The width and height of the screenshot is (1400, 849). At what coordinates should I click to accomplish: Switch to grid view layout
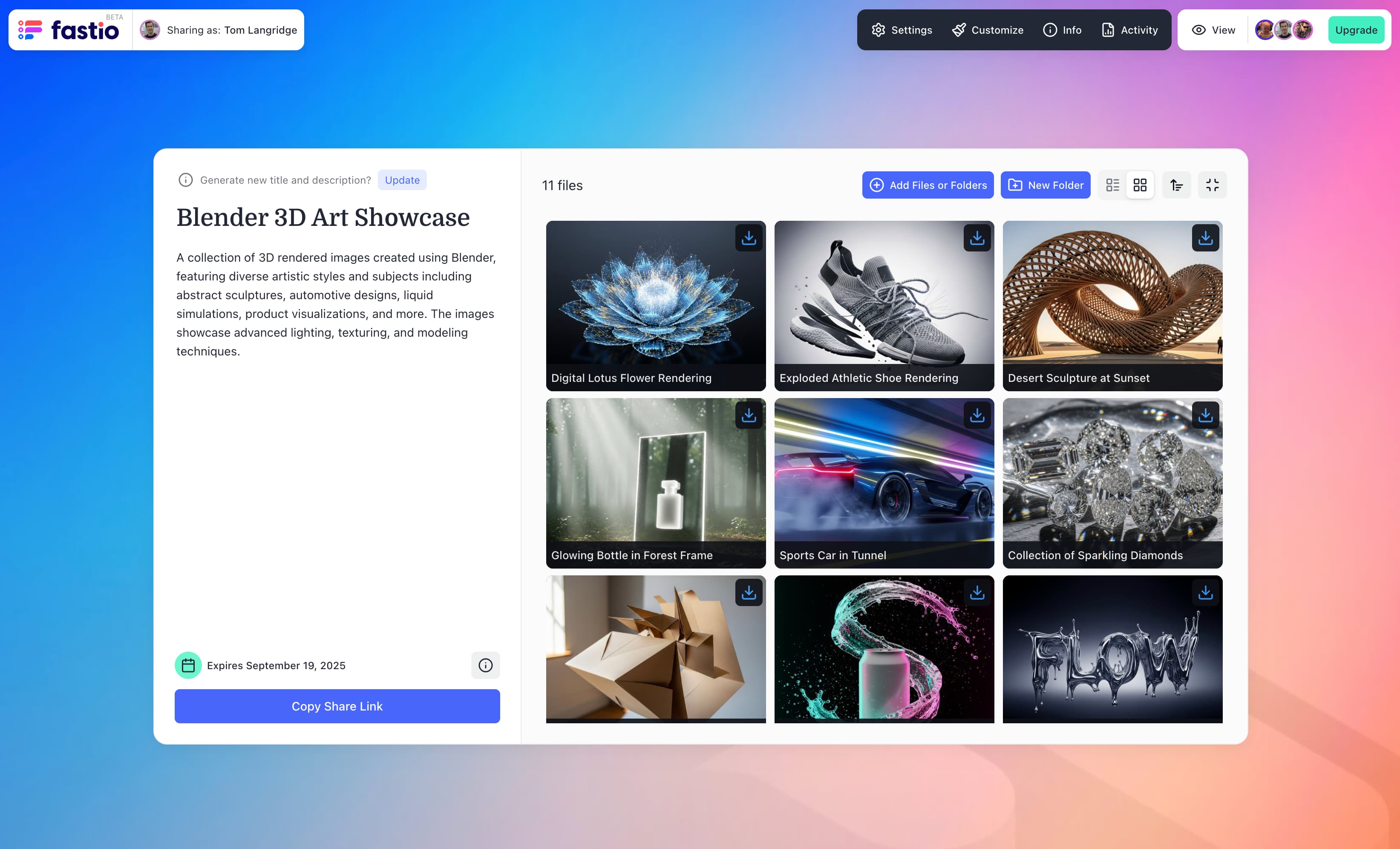click(1140, 185)
